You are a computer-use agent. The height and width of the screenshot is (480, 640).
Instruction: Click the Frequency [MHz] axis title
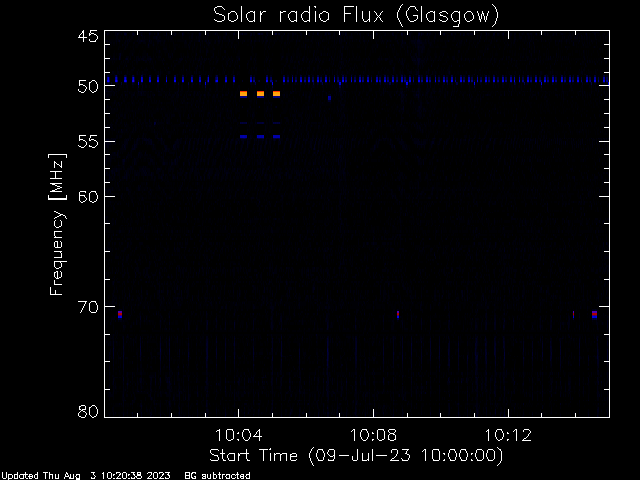pyautogui.click(x=57, y=224)
